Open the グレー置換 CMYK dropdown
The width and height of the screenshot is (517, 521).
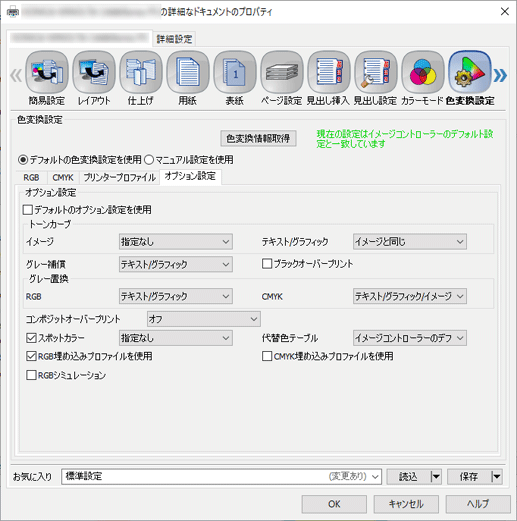[410, 296]
